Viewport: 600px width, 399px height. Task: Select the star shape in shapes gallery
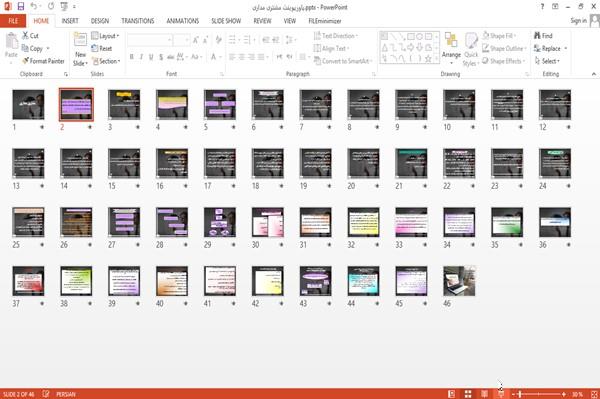[428, 59]
